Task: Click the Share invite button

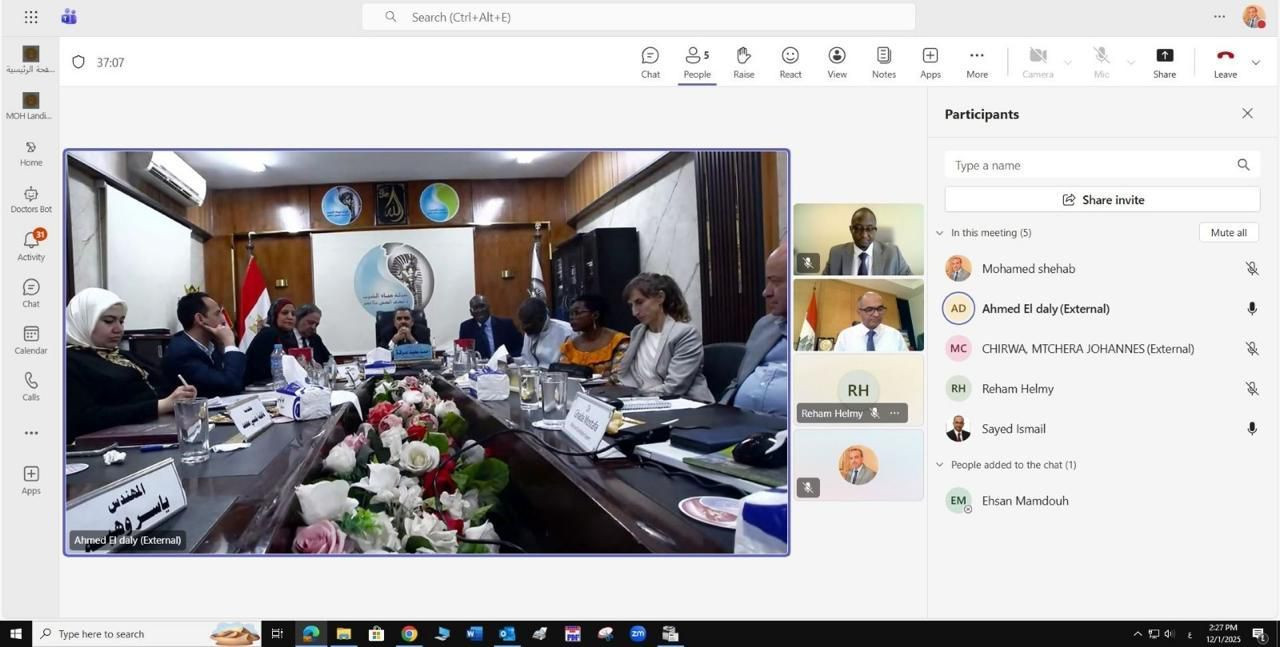Action: coord(1102,200)
